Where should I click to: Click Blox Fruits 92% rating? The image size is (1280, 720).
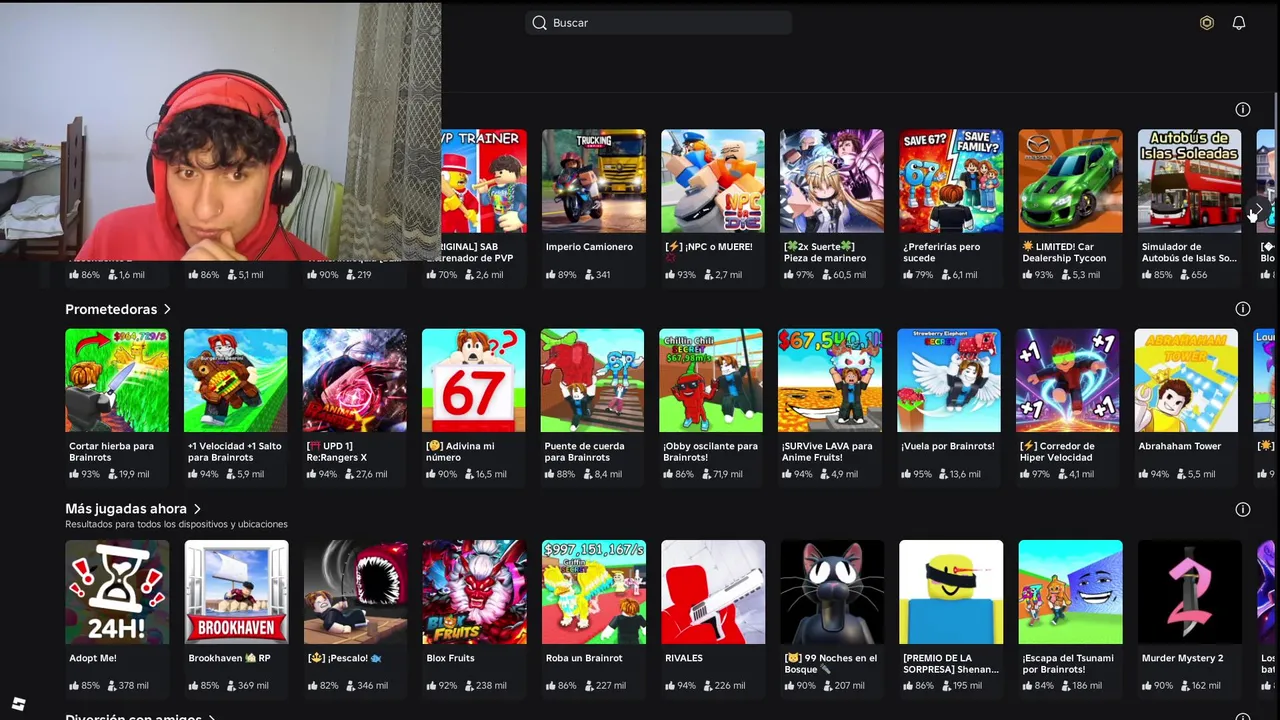click(442, 686)
